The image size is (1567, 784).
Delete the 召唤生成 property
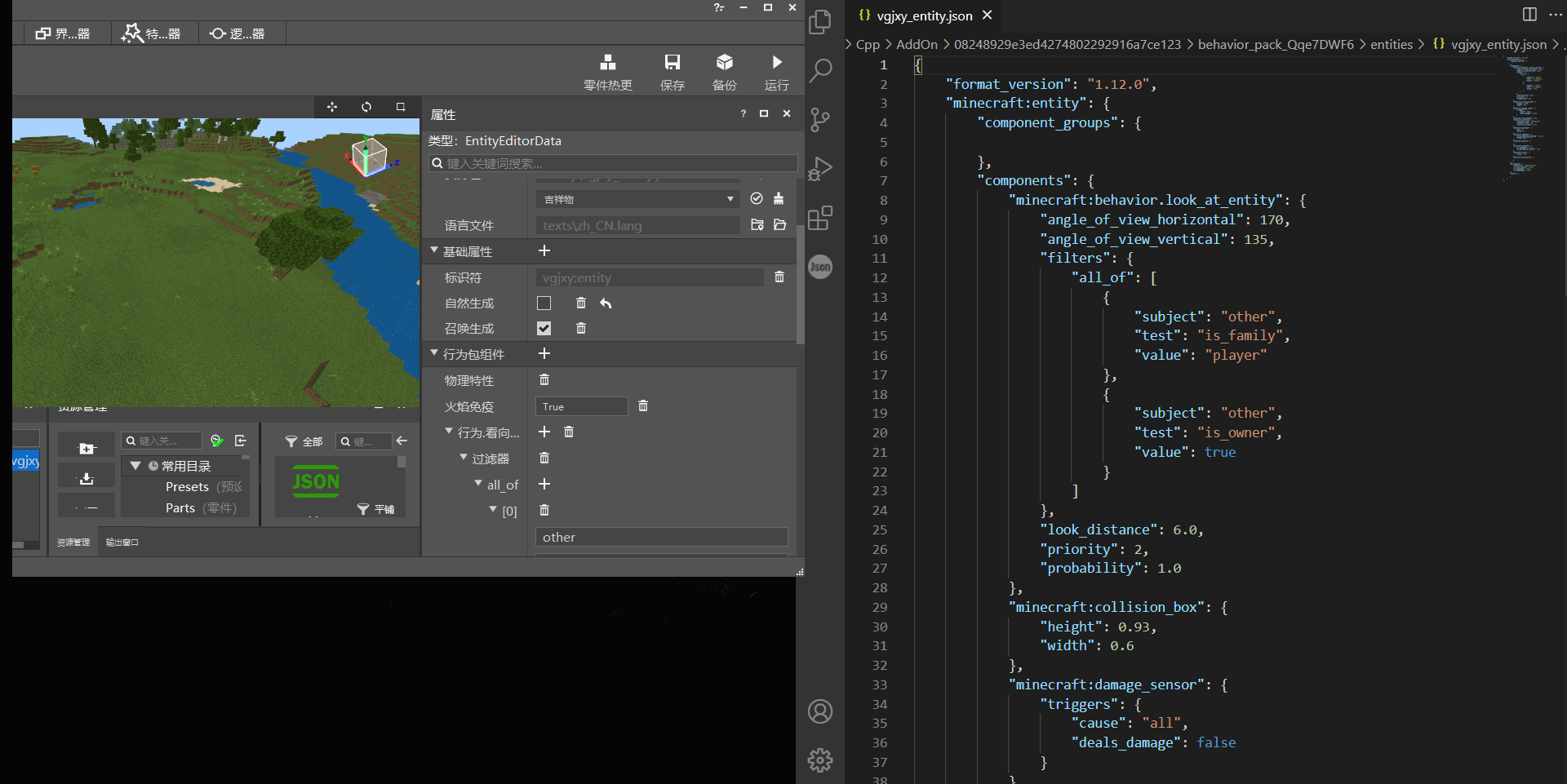click(x=581, y=328)
